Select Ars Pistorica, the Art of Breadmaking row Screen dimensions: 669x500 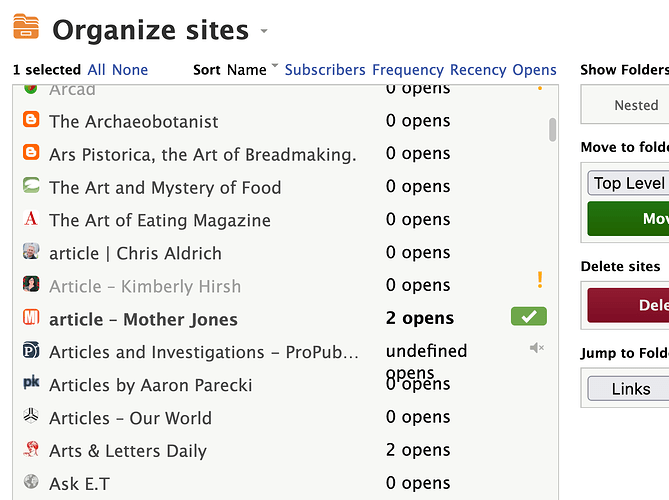coord(285,154)
